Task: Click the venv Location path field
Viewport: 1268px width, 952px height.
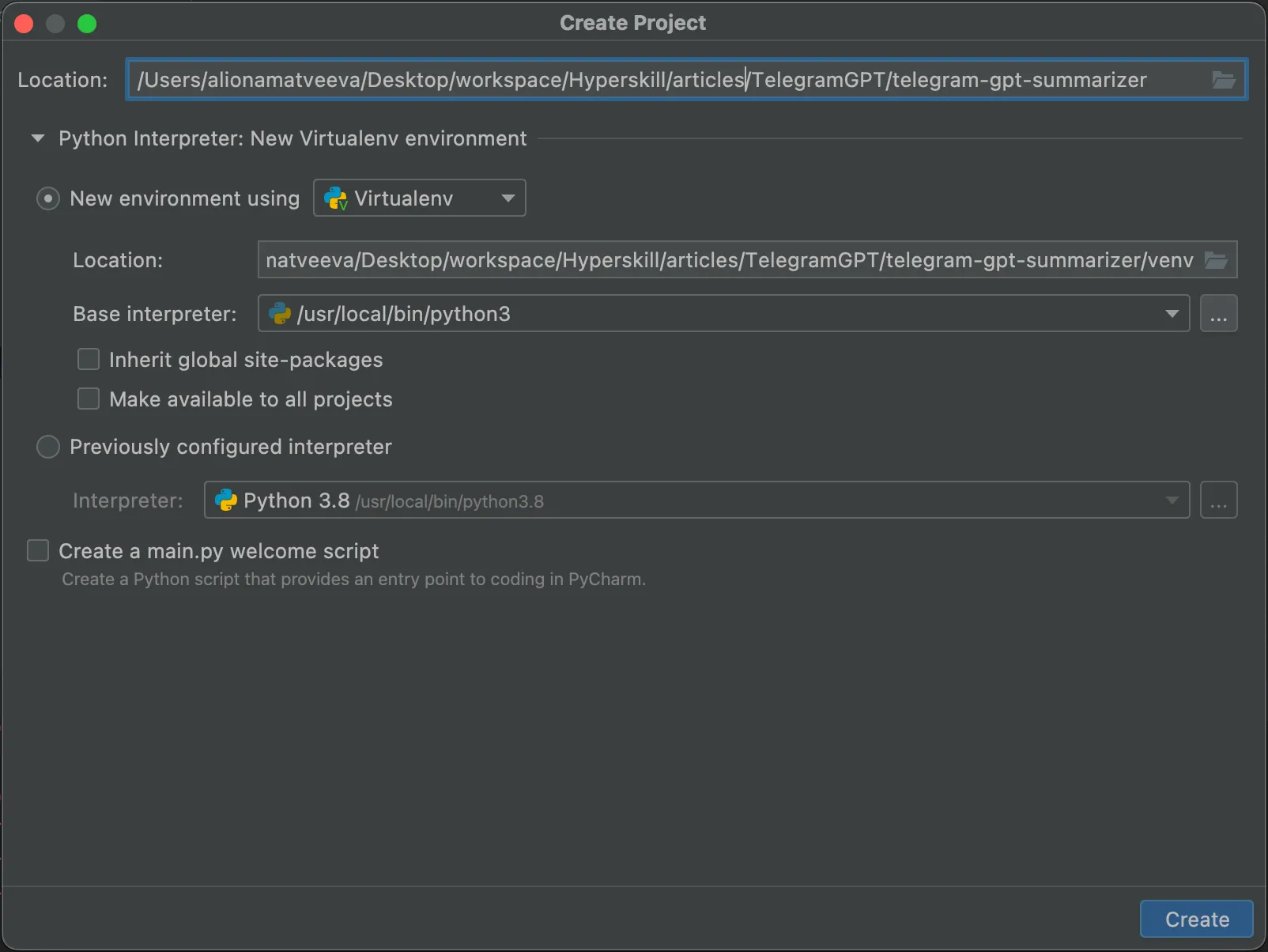Action: (711, 259)
